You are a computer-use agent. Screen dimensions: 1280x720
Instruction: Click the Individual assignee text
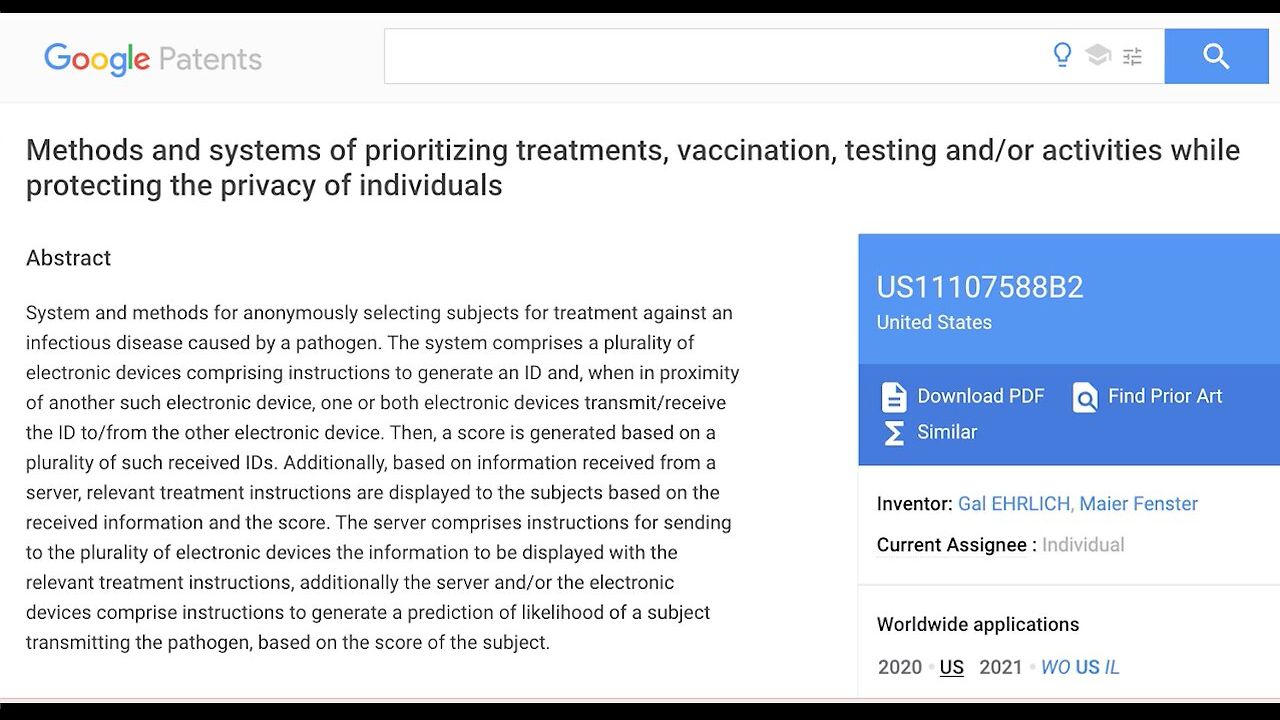tap(1083, 545)
